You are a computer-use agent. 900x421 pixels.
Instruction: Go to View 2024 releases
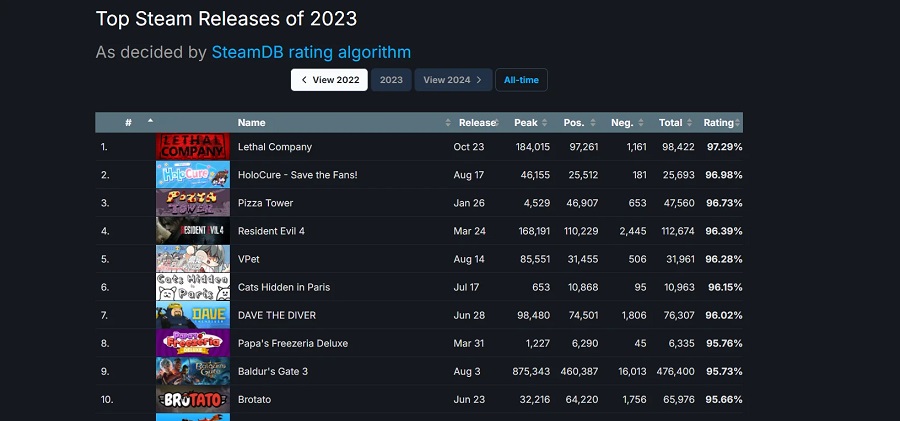453,80
